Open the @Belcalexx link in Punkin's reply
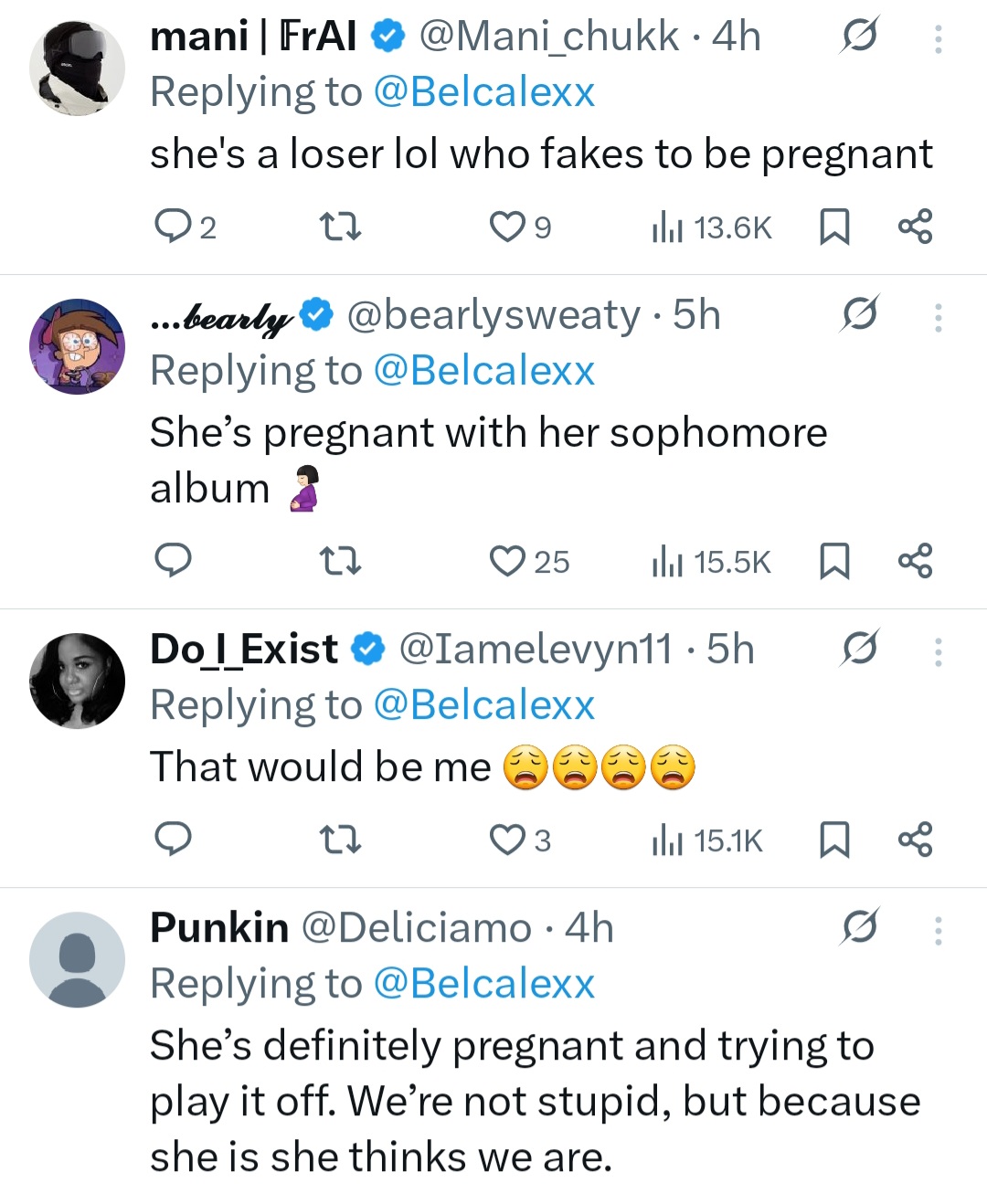Image resolution: width=987 pixels, height=1204 pixels. coord(484,983)
